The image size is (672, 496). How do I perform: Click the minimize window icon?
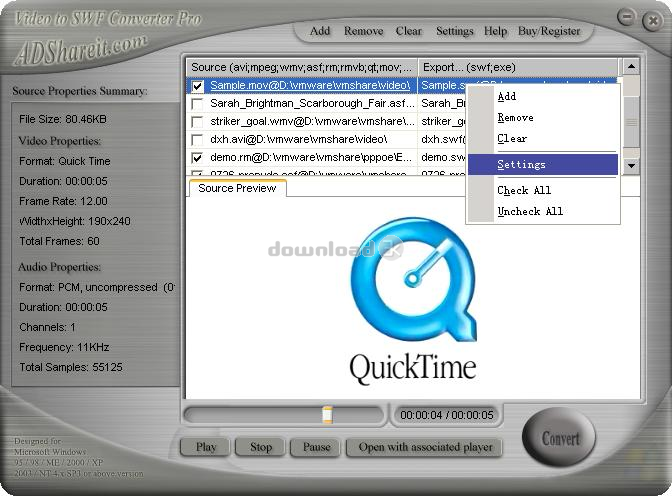[x=626, y=18]
